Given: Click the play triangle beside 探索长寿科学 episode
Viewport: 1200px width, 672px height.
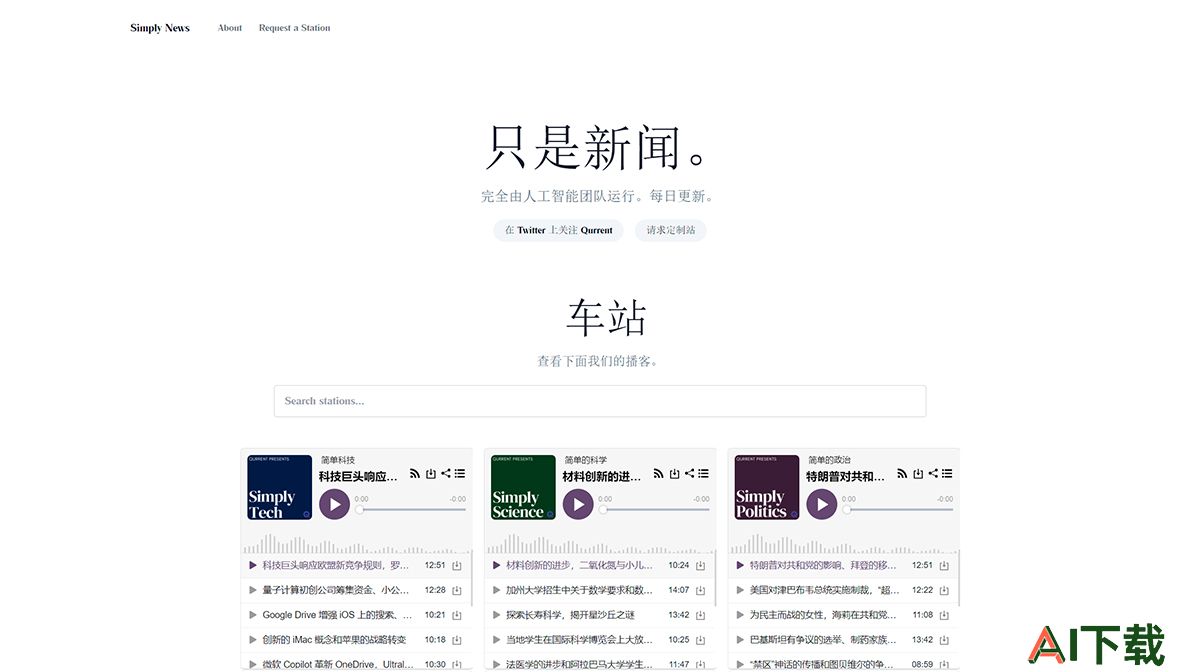Looking at the screenshot, I should click(x=497, y=615).
